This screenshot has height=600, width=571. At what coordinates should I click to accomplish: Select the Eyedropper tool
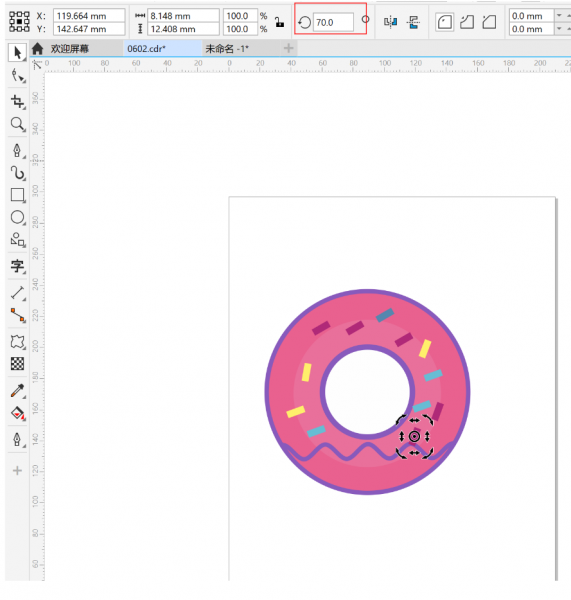tap(17, 391)
